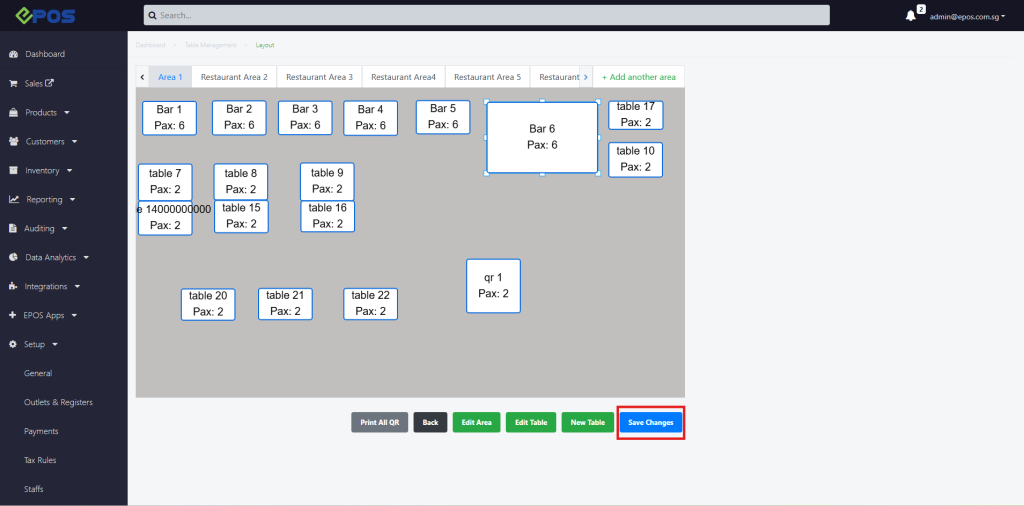Click the Sales cart icon
Image resolution: width=1024 pixels, height=506 pixels.
(13, 84)
